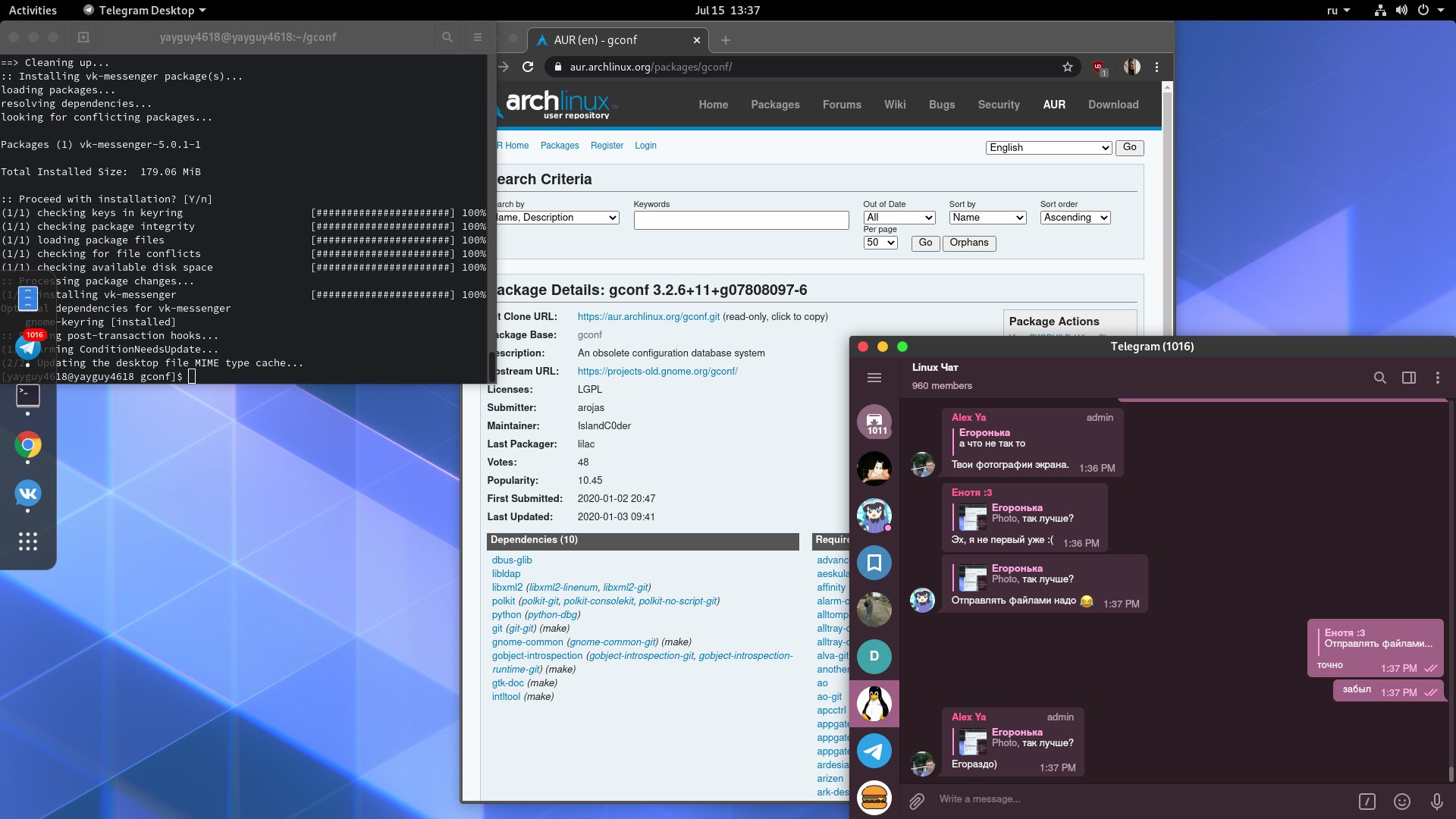Open Forums in Arch nav bar
The image size is (1456, 819).
(842, 105)
